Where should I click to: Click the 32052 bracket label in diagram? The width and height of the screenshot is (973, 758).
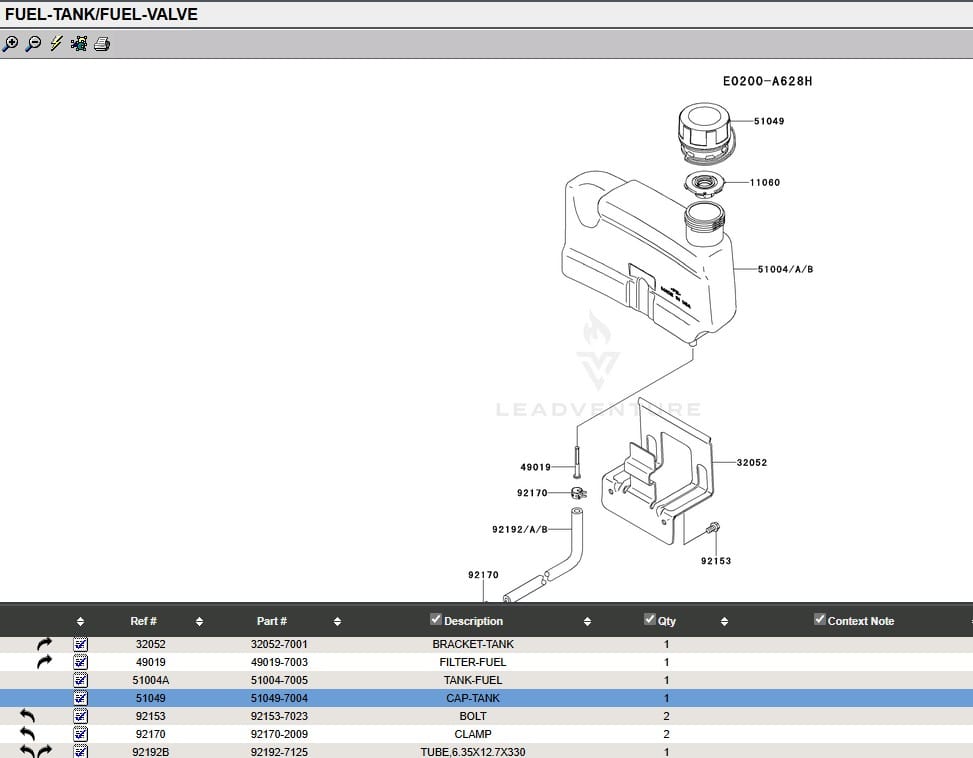(752, 463)
